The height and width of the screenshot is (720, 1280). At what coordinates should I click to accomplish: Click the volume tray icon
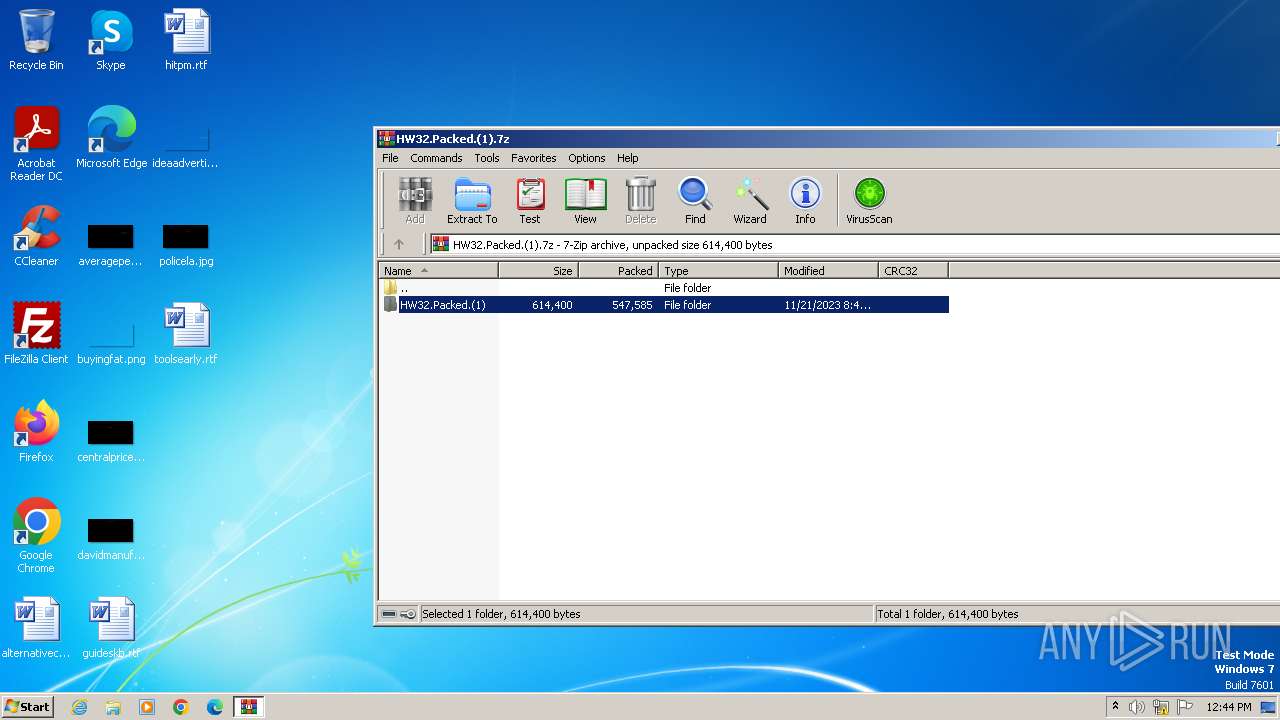point(1137,707)
